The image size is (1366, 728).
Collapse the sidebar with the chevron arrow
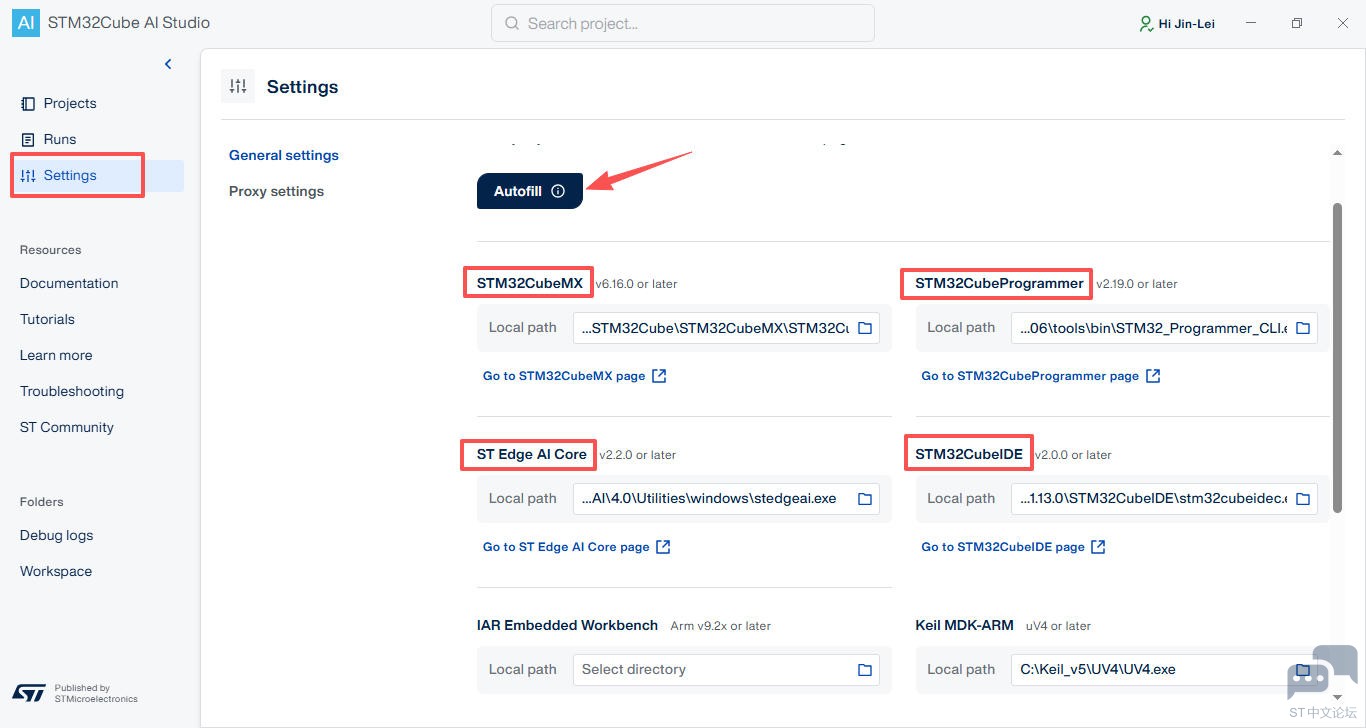point(168,64)
